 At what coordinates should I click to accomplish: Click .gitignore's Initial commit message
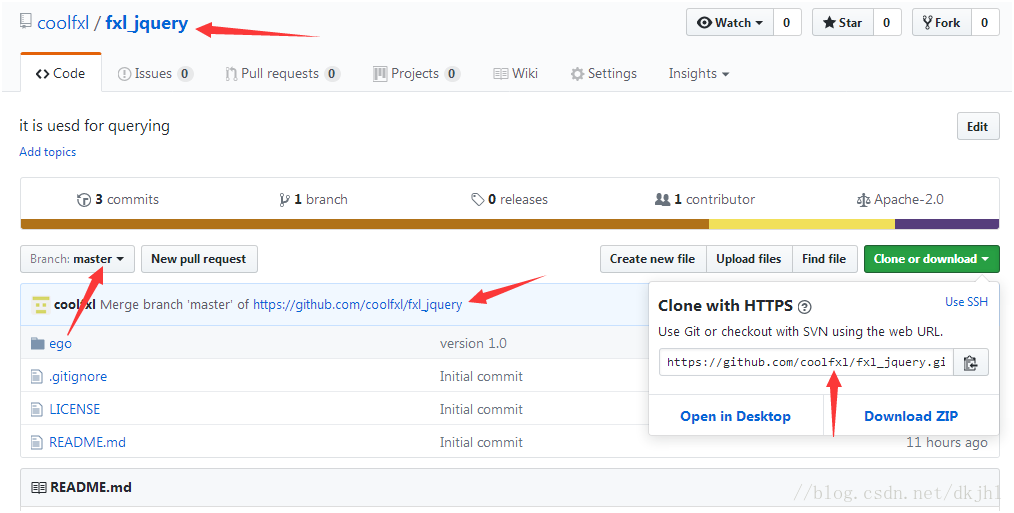(481, 377)
